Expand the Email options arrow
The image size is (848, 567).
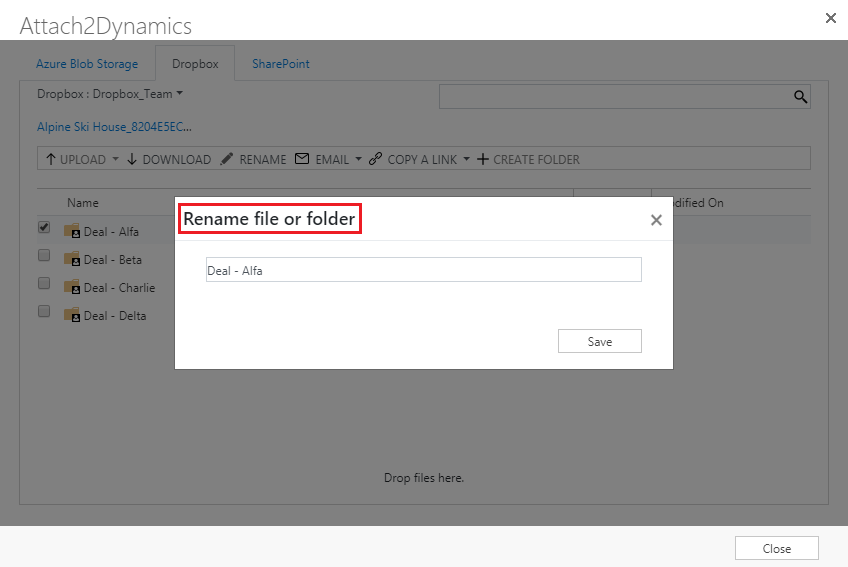[358, 159]
